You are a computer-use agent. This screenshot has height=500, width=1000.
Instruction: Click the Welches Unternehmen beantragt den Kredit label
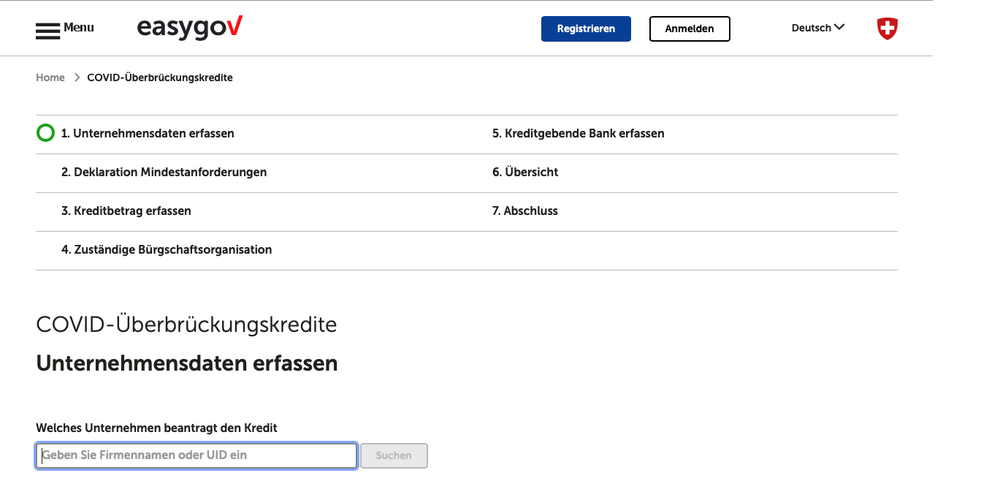point(157,428)
